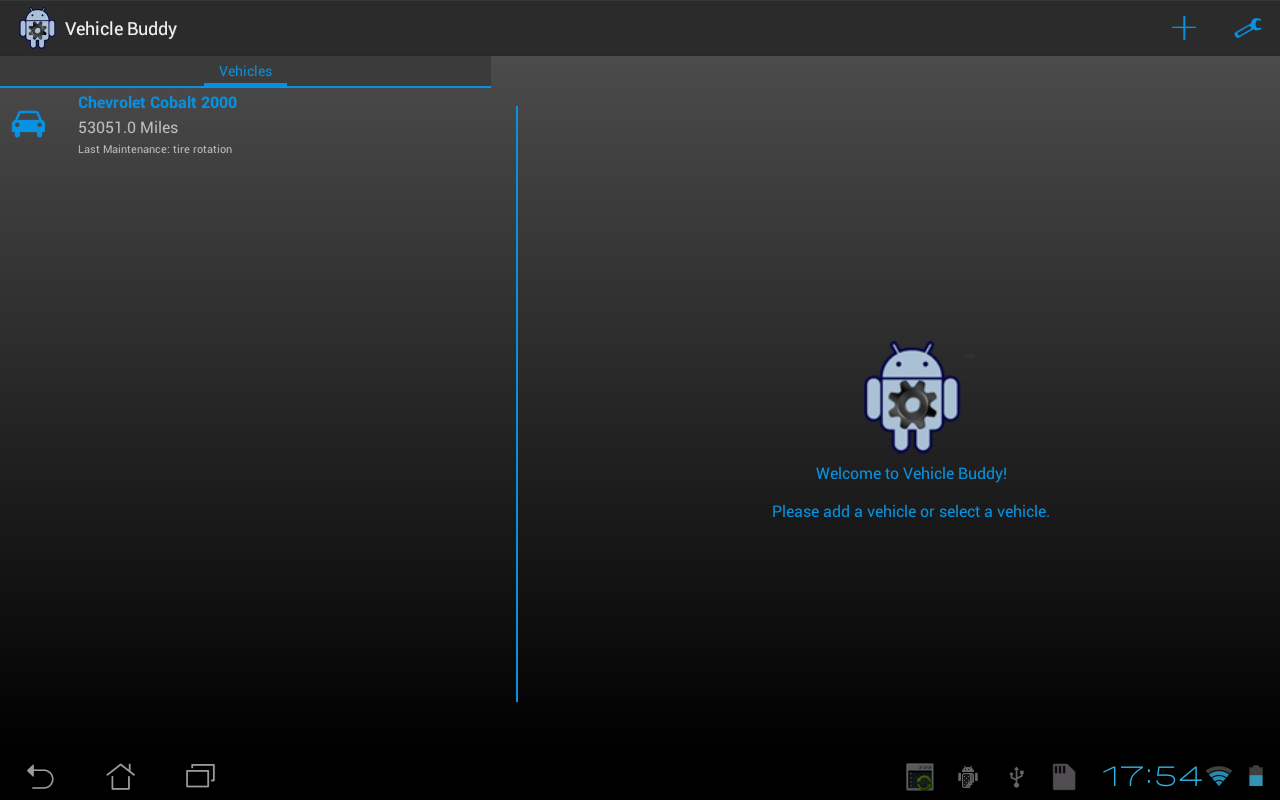Screen dimensions: 1280x800
Task: Open the Wi-Fi signal status icon
Action: point(1219,776)
